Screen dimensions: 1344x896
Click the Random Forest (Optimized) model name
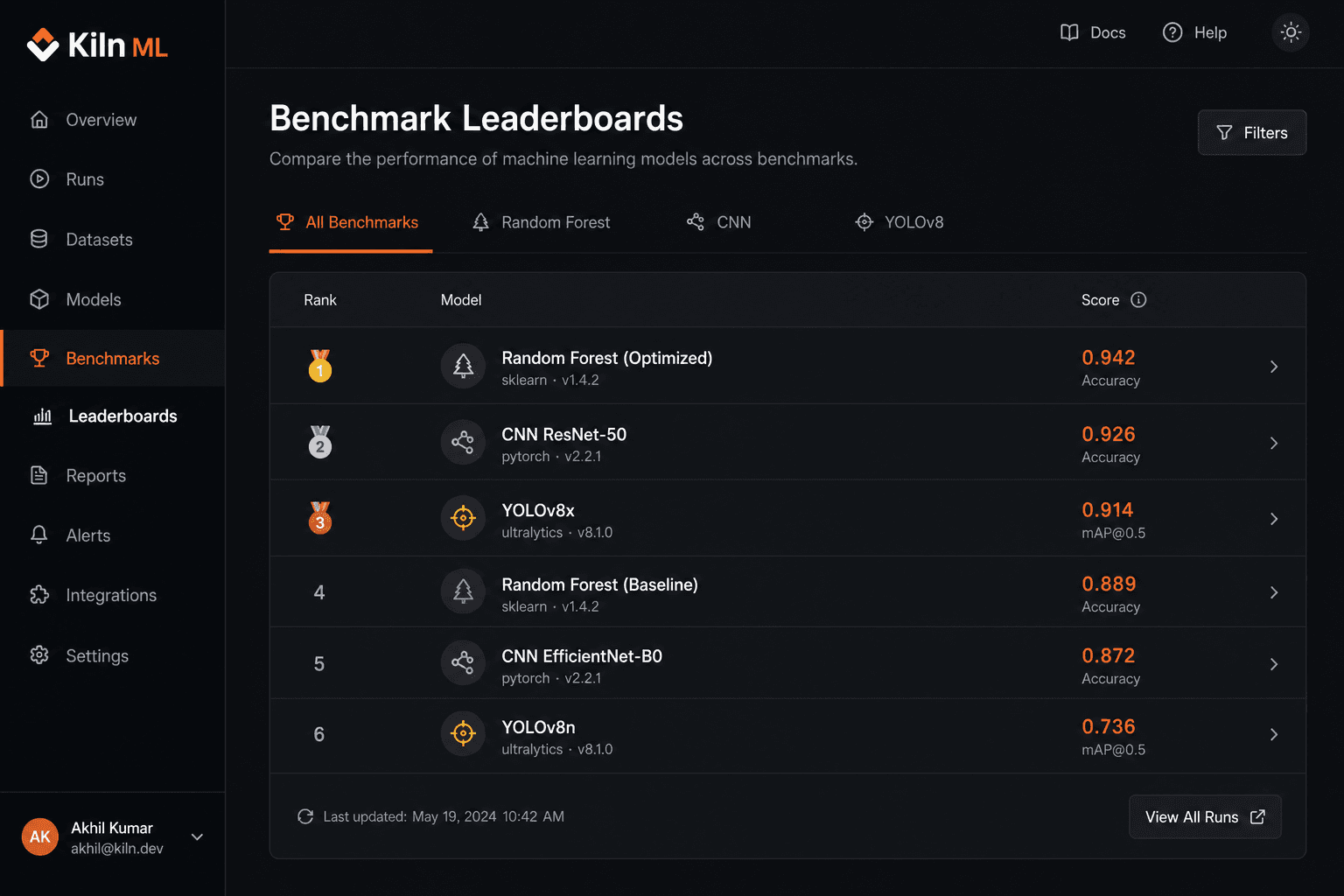click(606, 358)
